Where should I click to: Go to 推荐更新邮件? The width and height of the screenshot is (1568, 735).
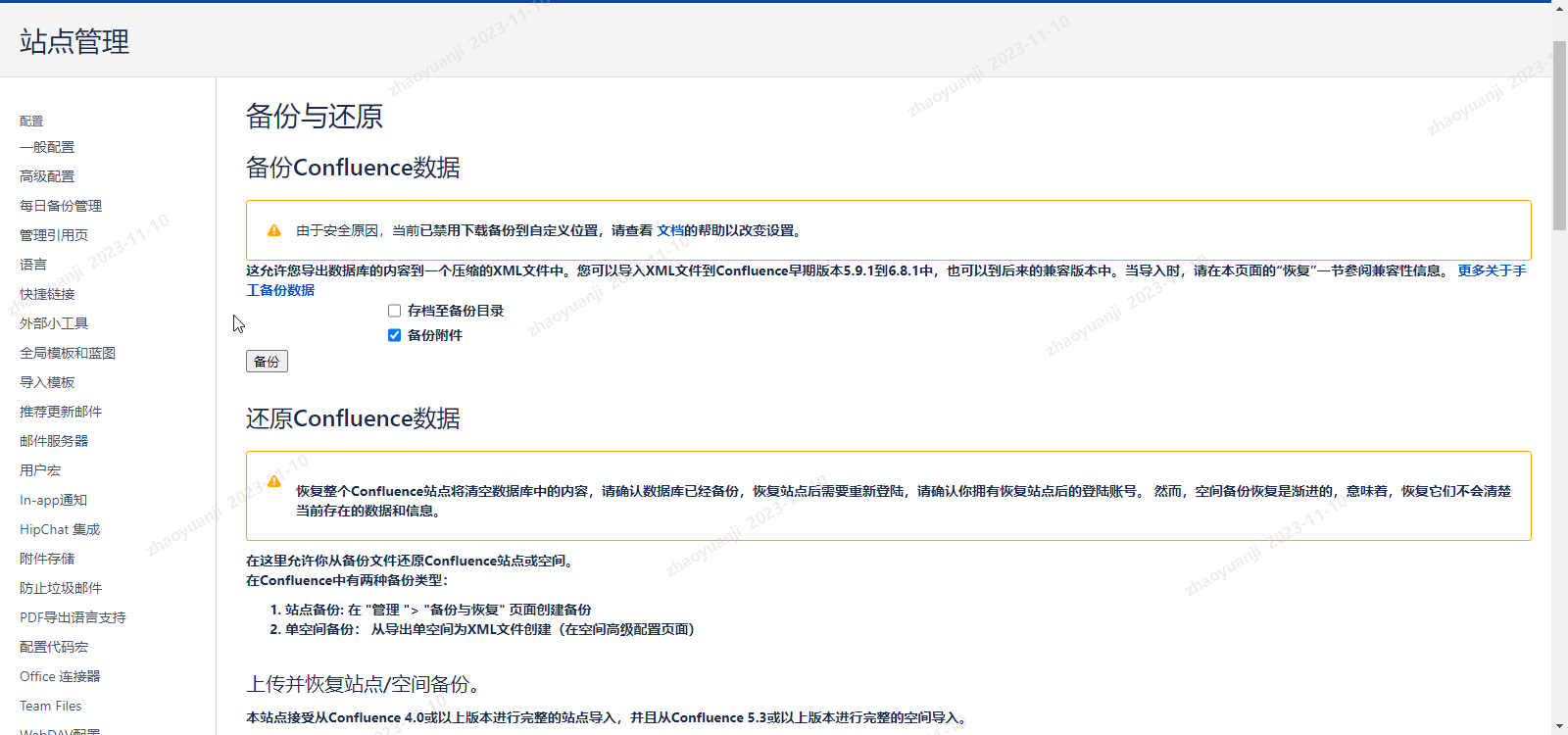tap(61, 412)
